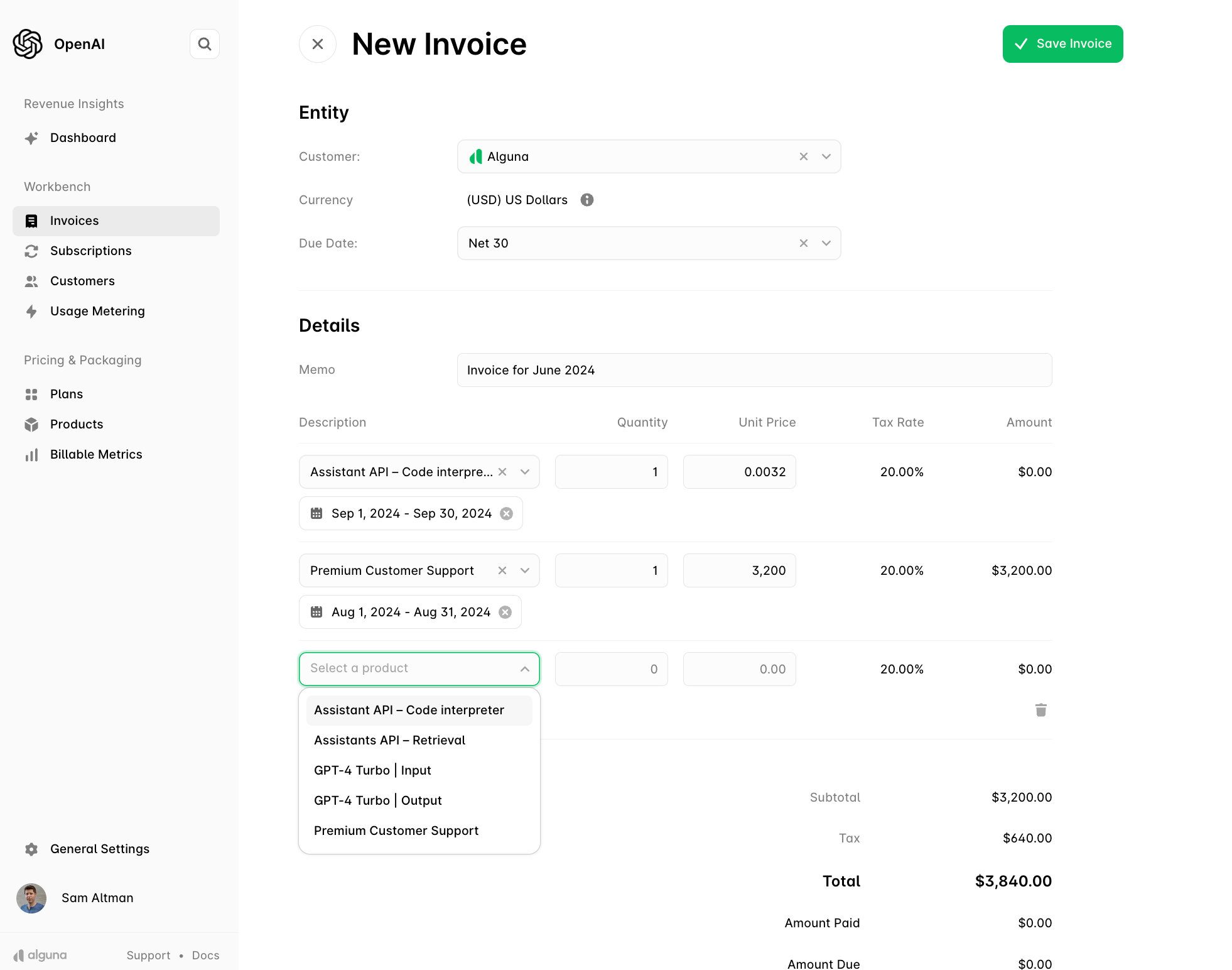
Task: Expand the Net 30 due date dropdown
Action: point(826,243)
